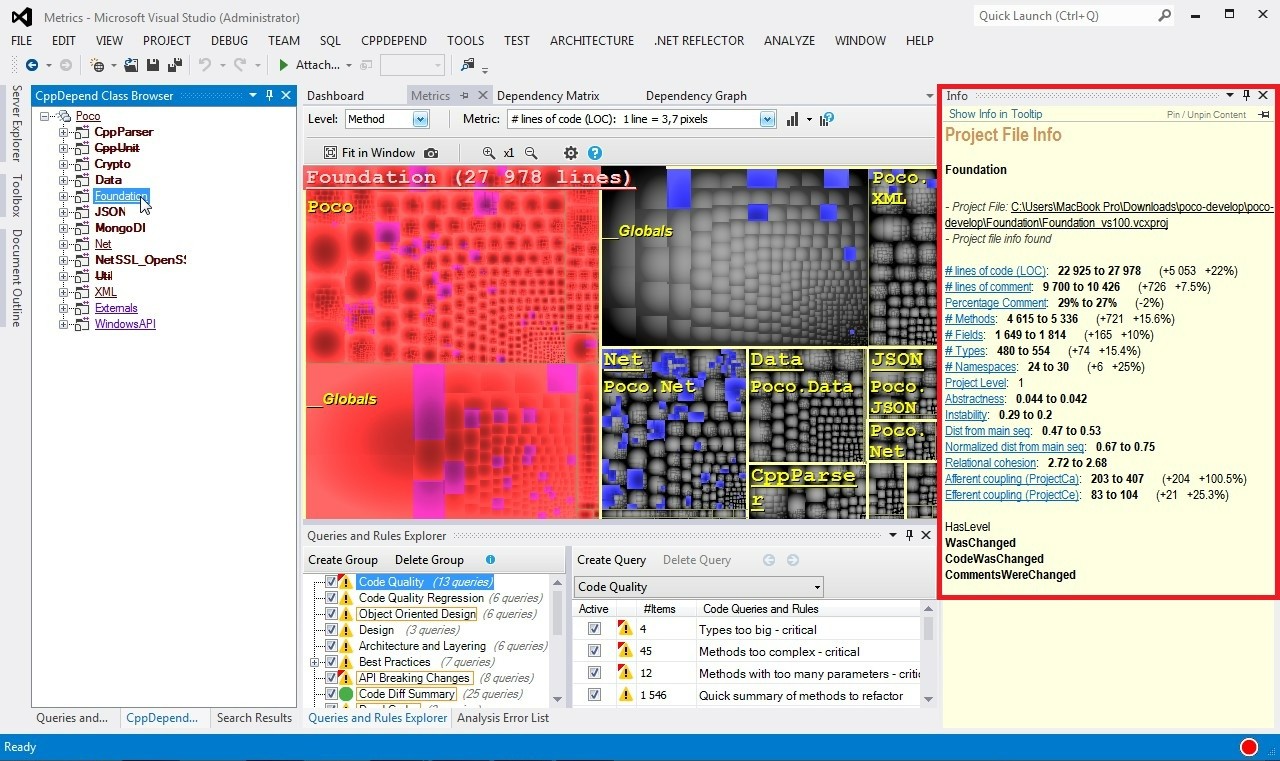Pin the Info panel using pushpin icon
Viewport: 1280px width, 761px height.
(x=1246, y=95)
